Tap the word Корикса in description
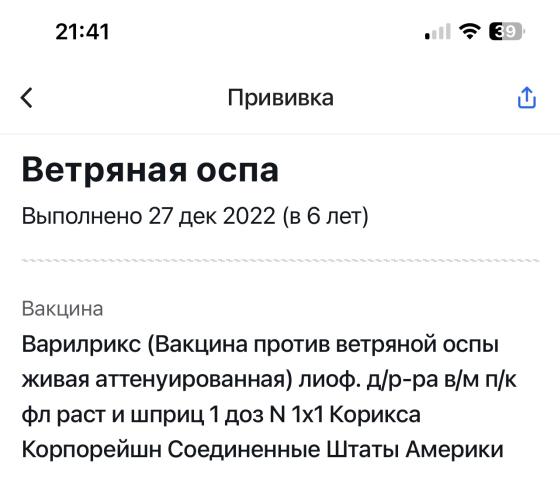Image resolution: width=560 pixels, height=500 pixels. click(375, 415)
